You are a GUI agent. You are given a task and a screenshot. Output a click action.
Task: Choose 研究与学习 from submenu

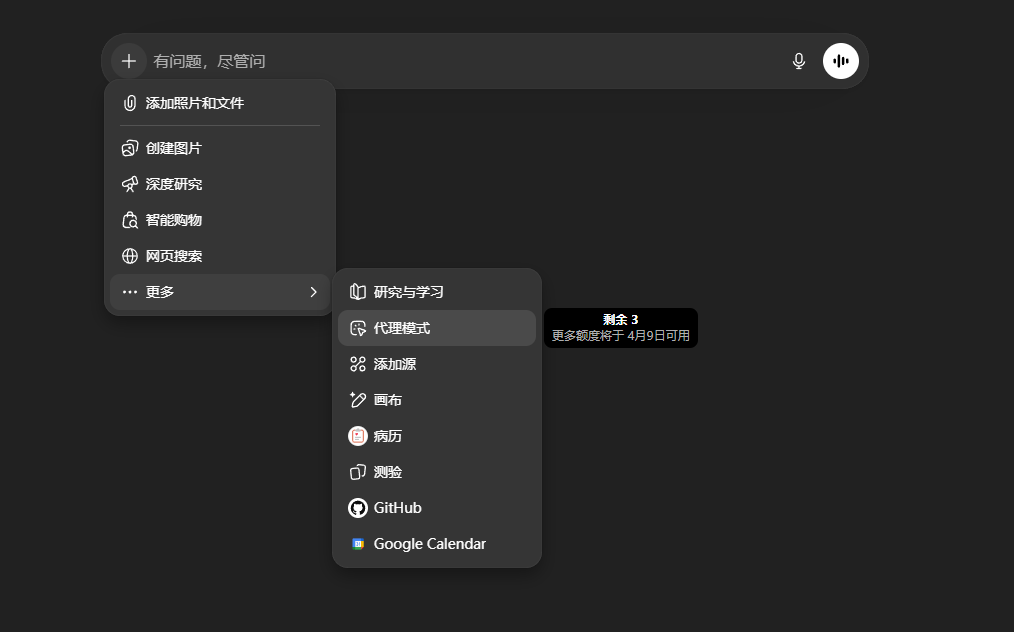click(437, 292)
